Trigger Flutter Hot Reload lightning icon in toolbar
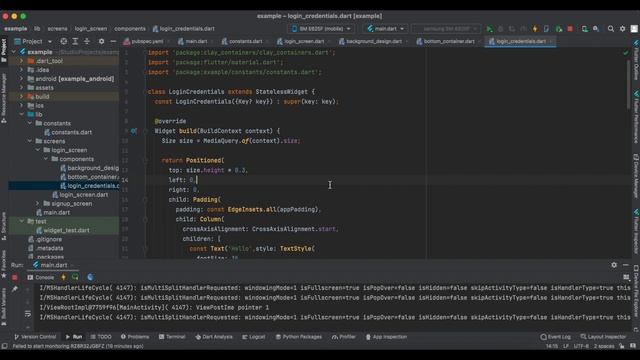640x360 pixels. (x=535, y=29)
